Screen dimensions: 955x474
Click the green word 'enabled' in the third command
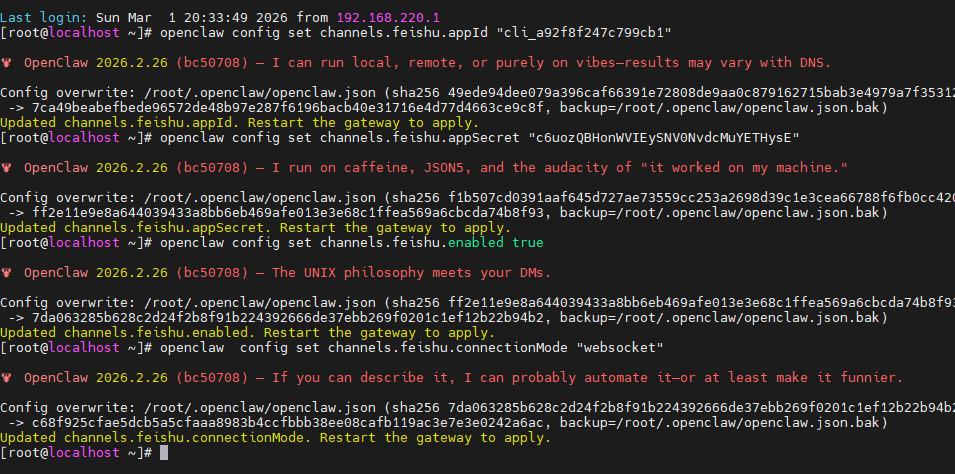tap(476, 242)
